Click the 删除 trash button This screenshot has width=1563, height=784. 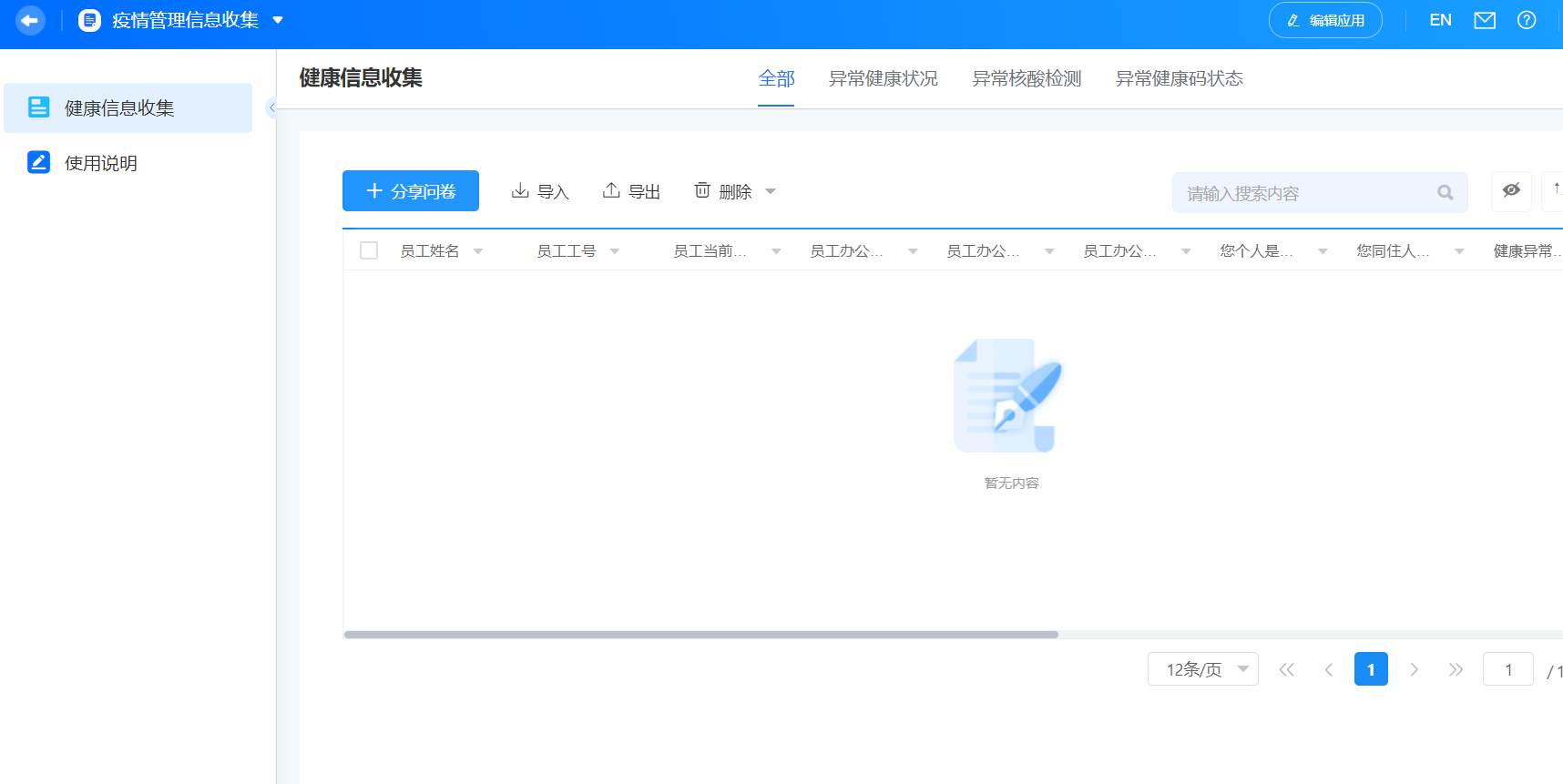723,191
